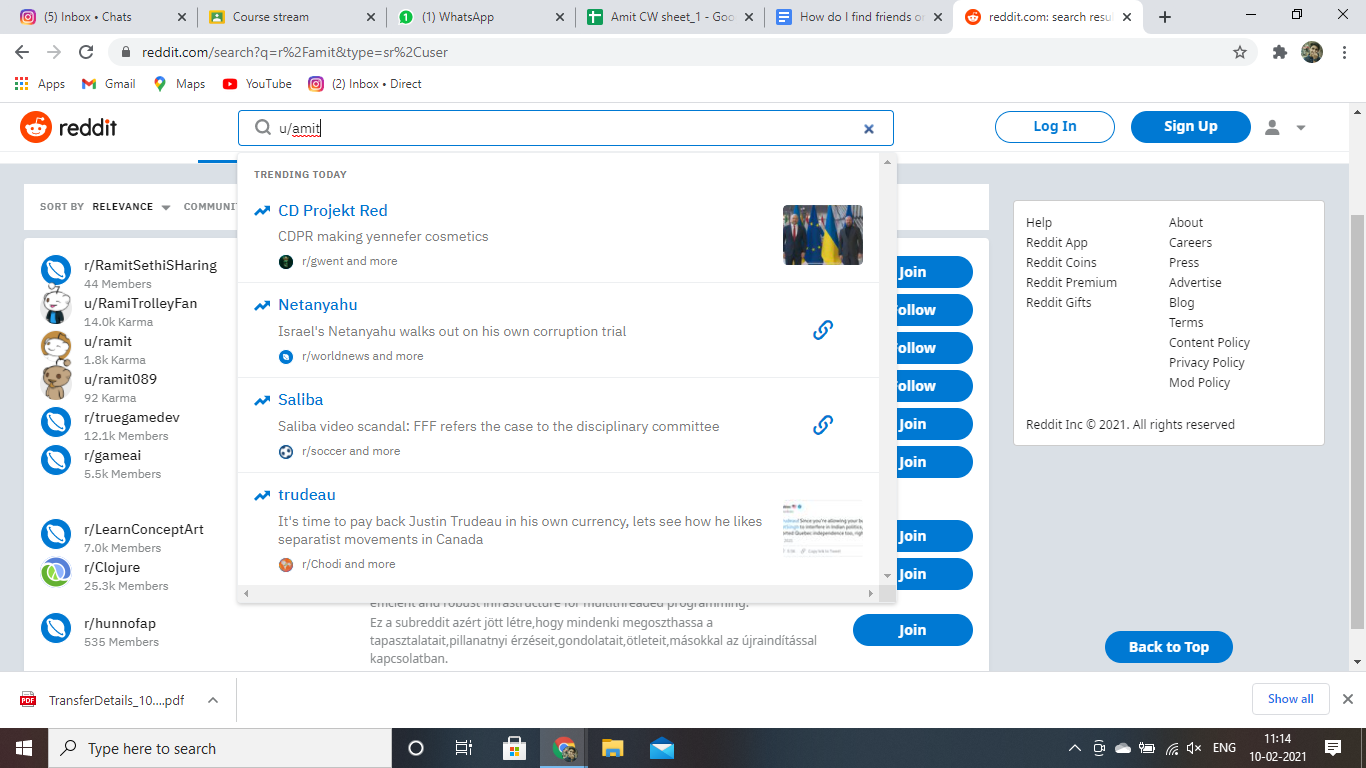Image resolution: width=1366 pixels, height=768 pixels.
Task: Click the Chrome profile avatar icon
Action: [1312, 52]
